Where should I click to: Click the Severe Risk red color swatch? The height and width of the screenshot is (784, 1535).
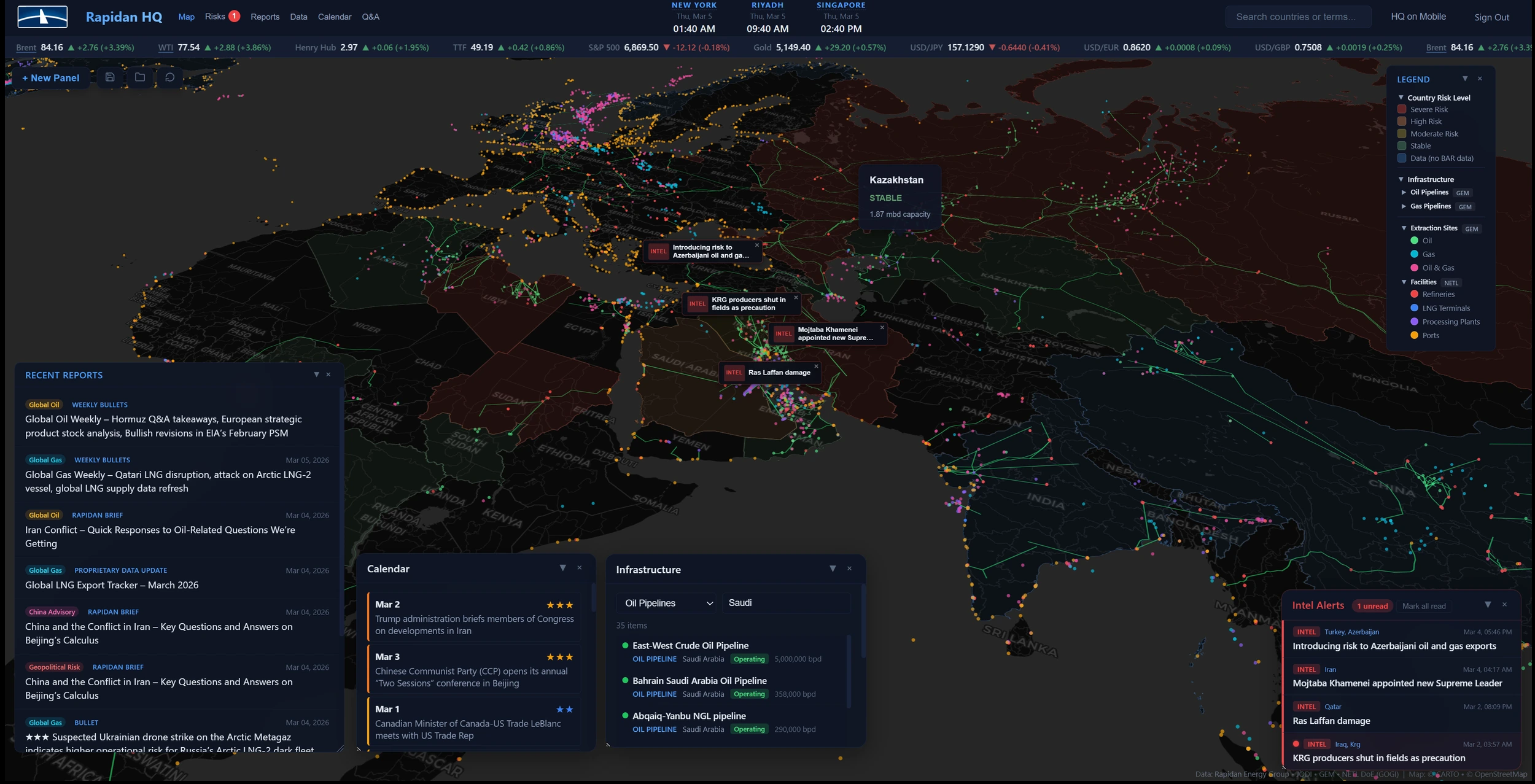point(1403,109)
